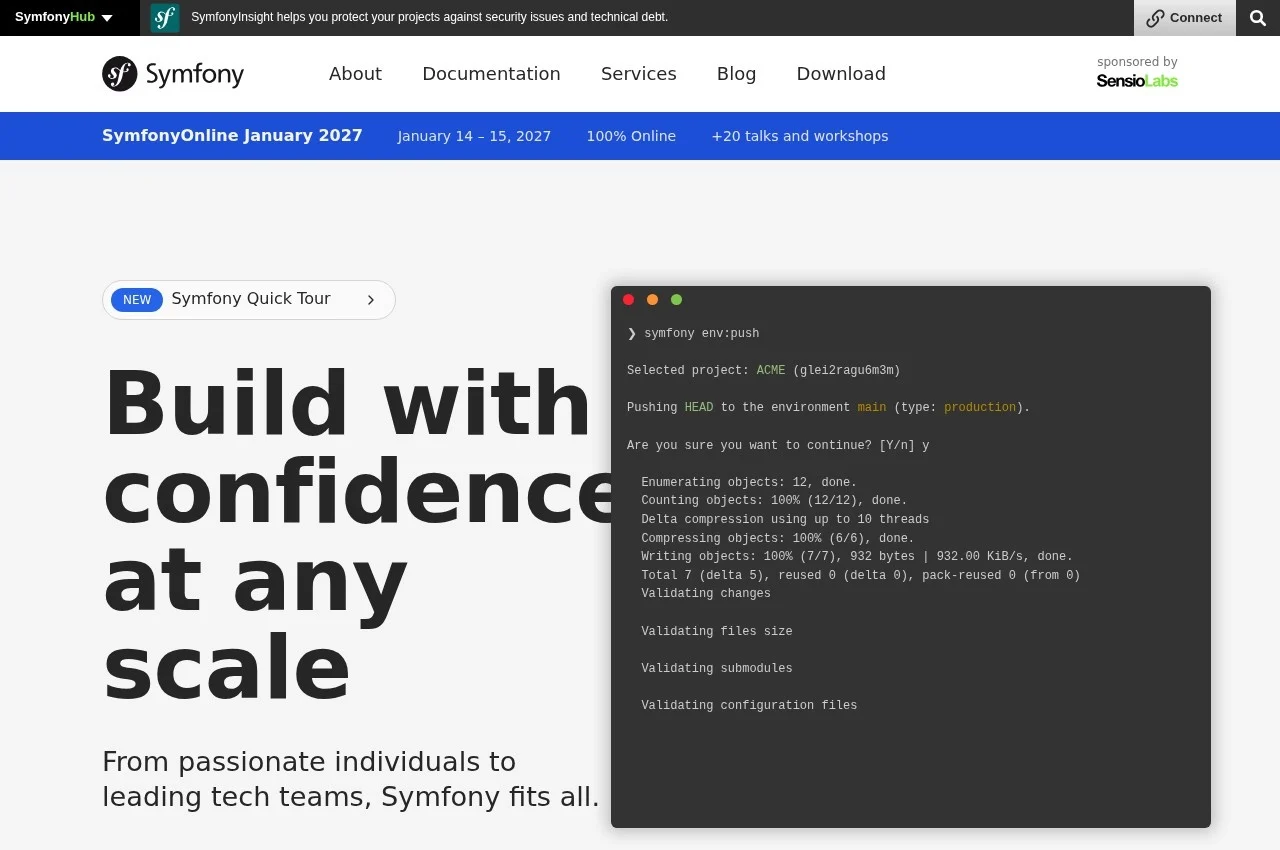The height and width of the screenshot is (850, 1280).
Task: Click the 'Pushing HEAD to the environment' line
Action: click(x=828, y=408)
